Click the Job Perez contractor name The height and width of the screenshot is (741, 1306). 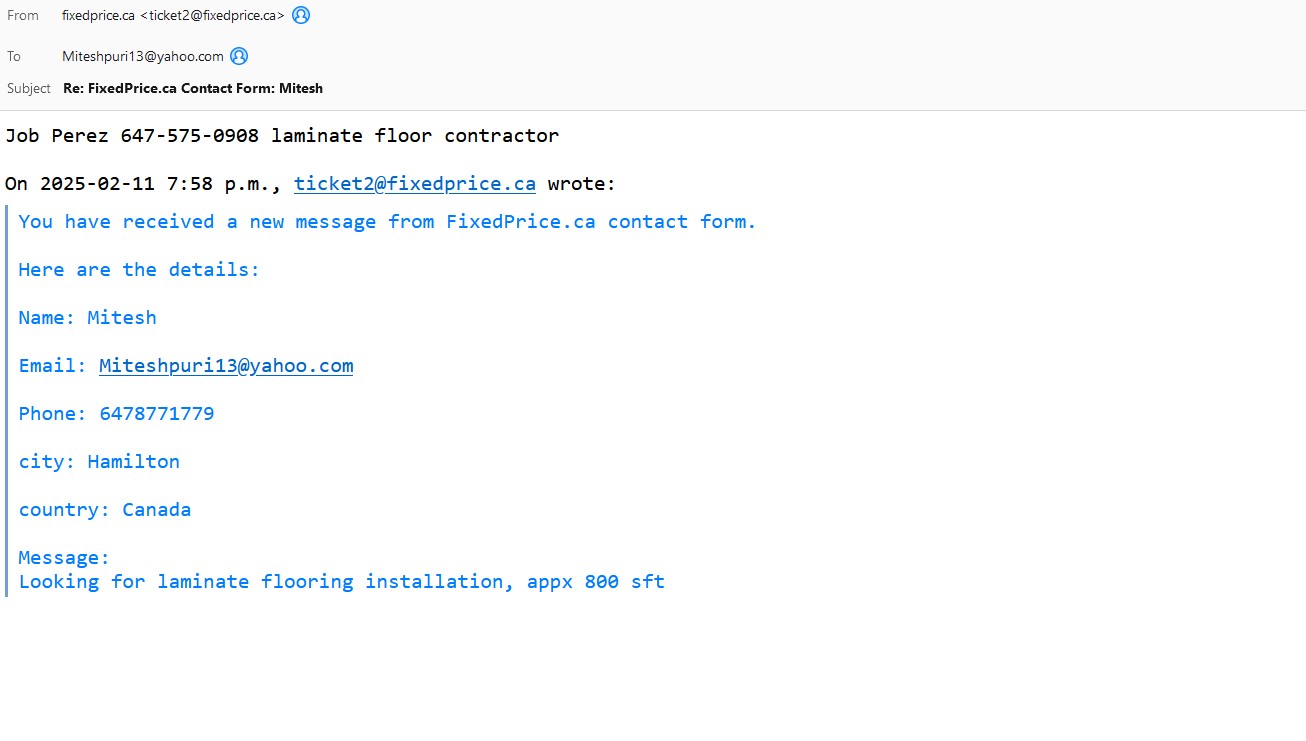(57, 136)
